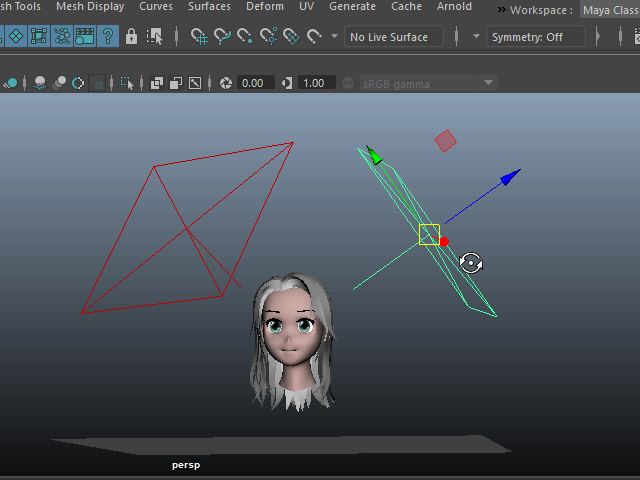Image resolution: width=640 pixels, height=480 pixels.
Task: Open the Symmetry: Off dropdown
Action: [535, 37]
